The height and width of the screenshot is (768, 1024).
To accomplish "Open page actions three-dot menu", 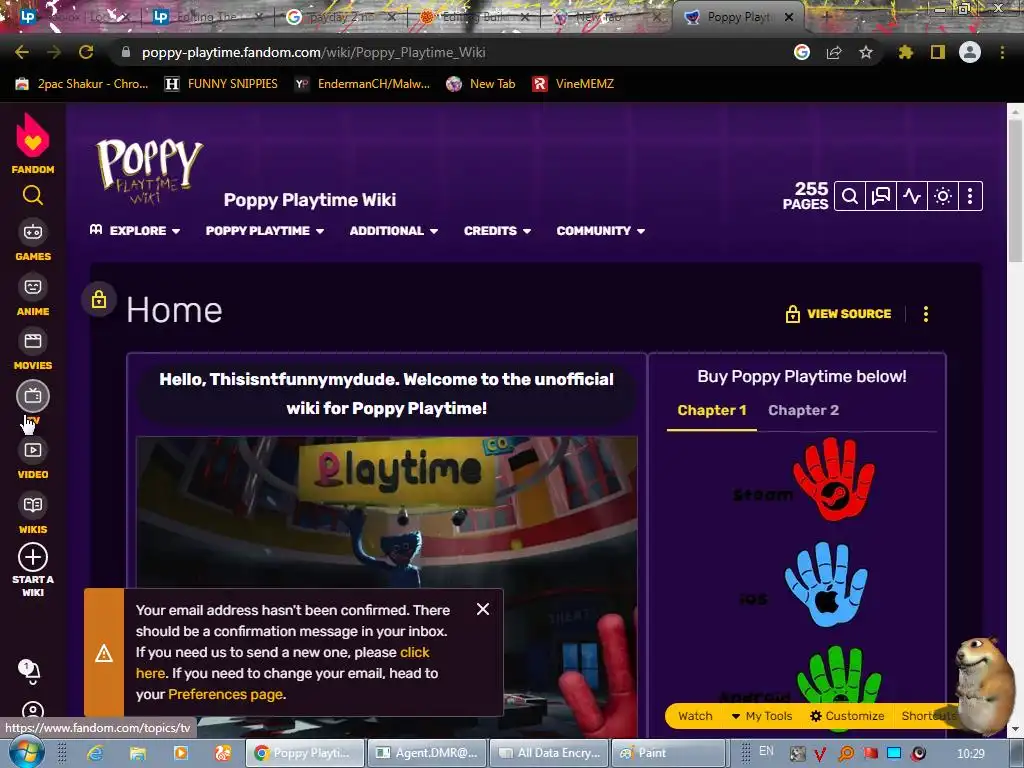I will tap(925, 314).
